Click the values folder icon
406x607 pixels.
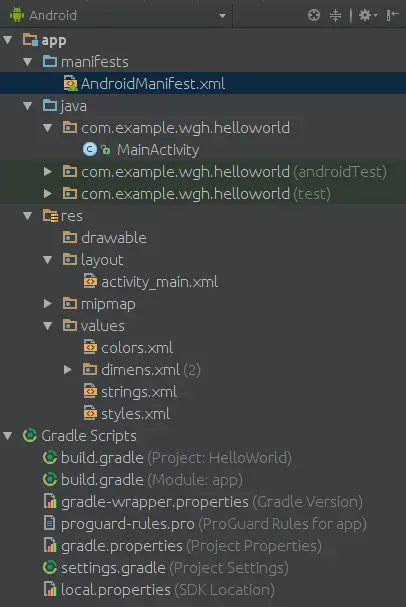click(x=70, y=325)
